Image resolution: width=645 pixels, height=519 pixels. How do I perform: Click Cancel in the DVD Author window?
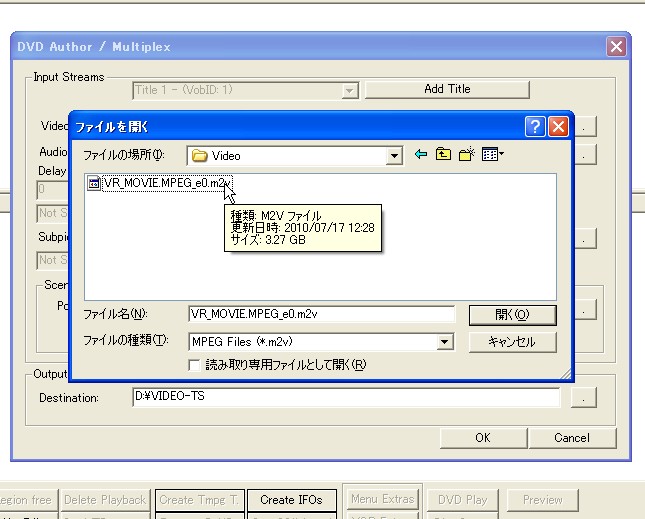coord(572,438)
